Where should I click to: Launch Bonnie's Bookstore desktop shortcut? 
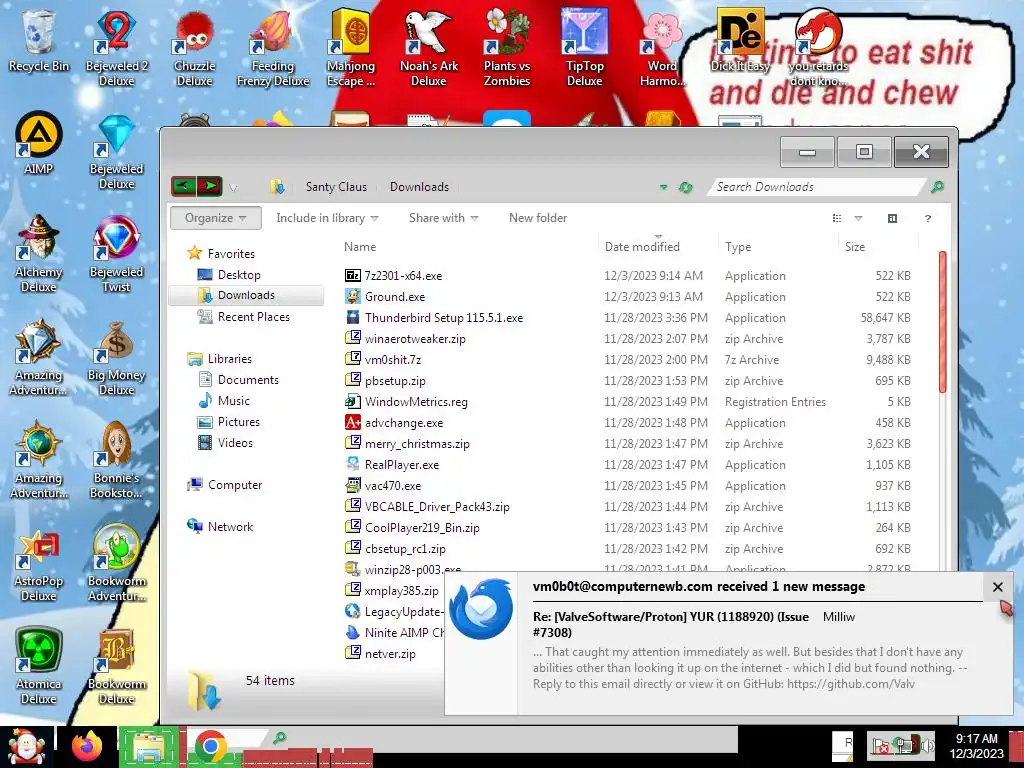[x=116, y=461]
